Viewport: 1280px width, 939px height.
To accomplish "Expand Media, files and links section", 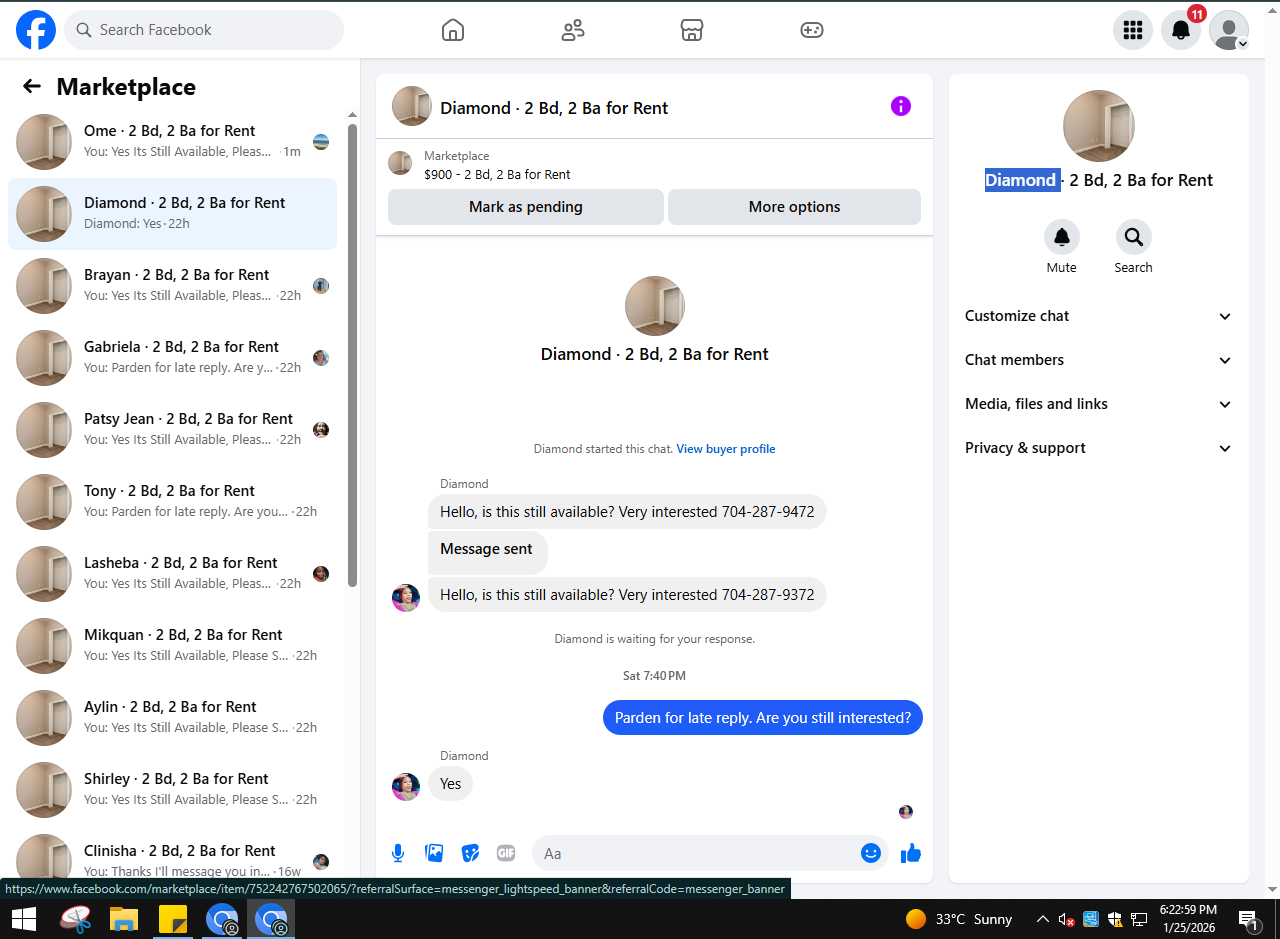I will point(1099,404).
